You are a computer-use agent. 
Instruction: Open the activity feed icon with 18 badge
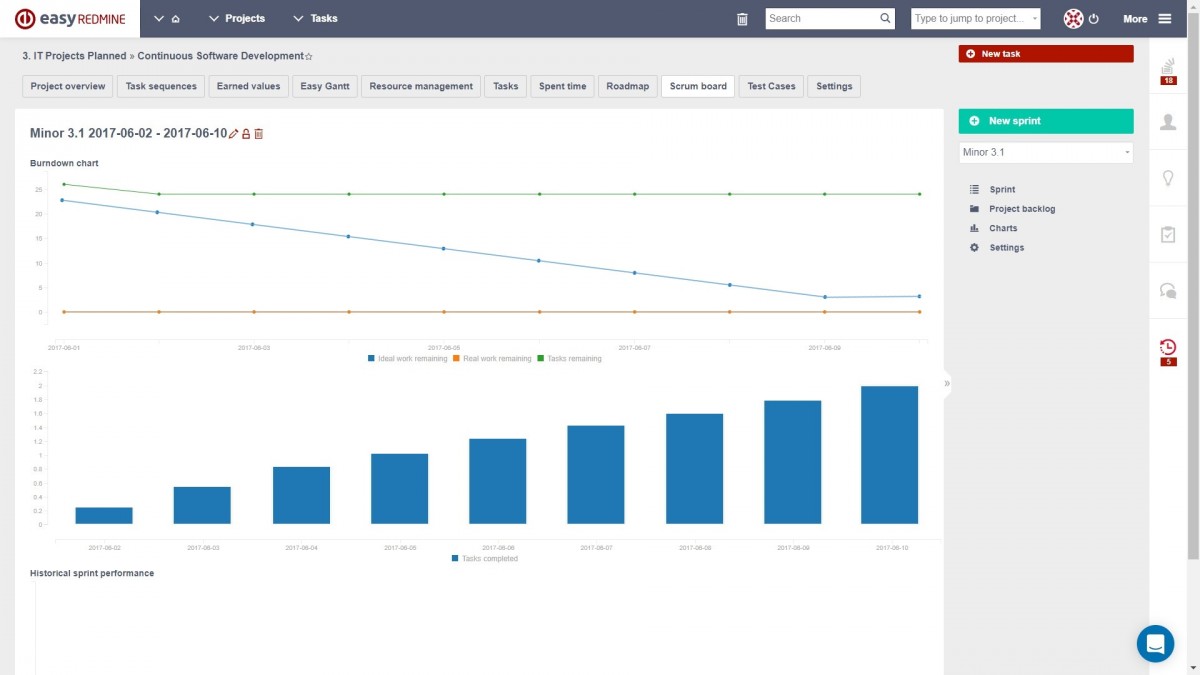coord(1167,71)
